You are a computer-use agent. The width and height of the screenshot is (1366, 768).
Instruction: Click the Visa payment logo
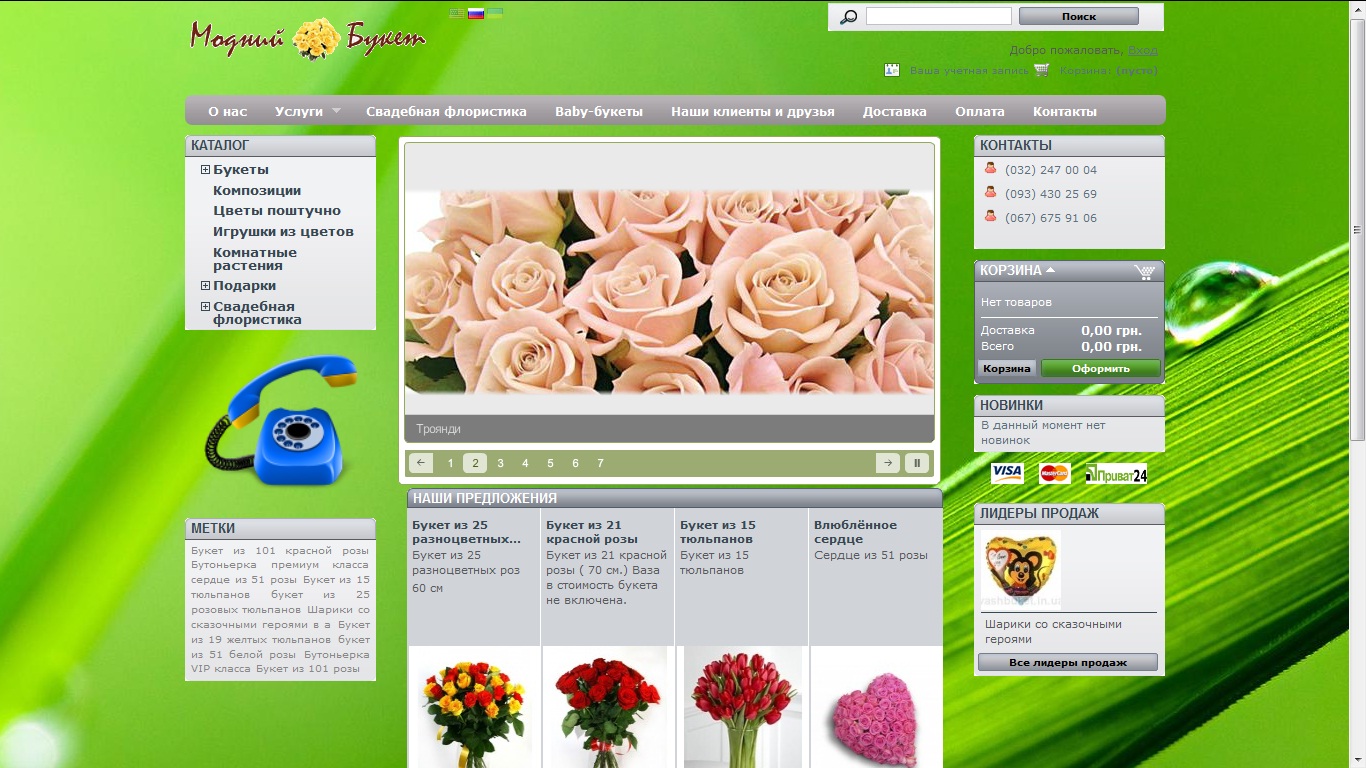(1007, 473)
